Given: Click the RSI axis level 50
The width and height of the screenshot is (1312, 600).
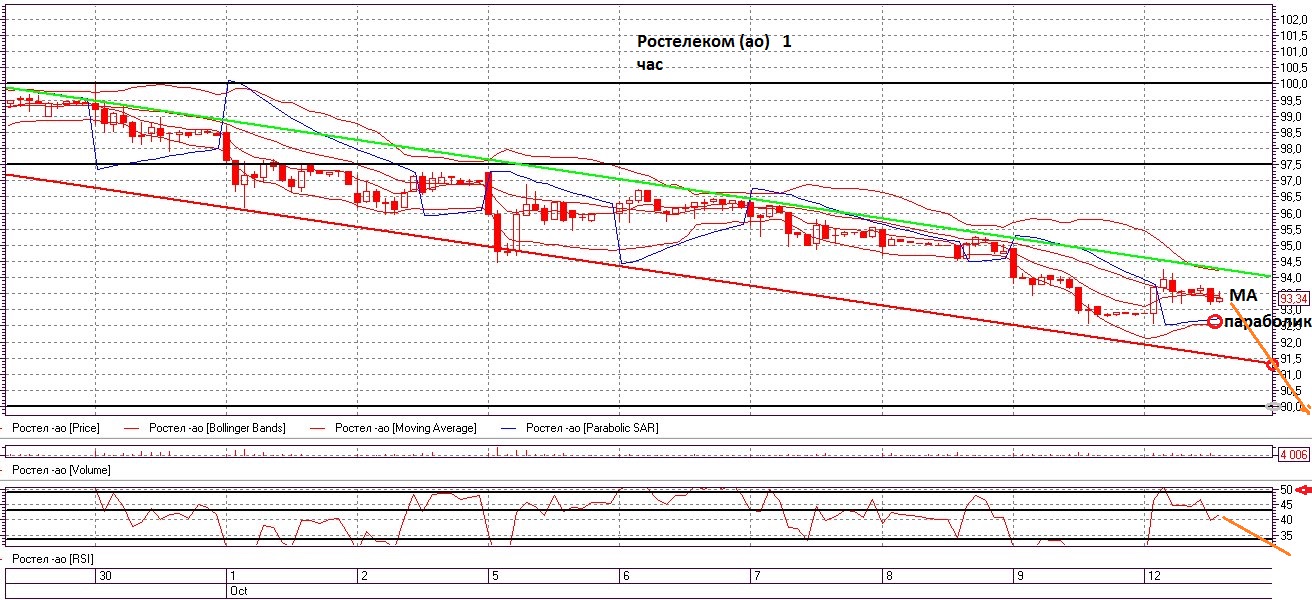Looking at the screenshot, I should 1288,490.
